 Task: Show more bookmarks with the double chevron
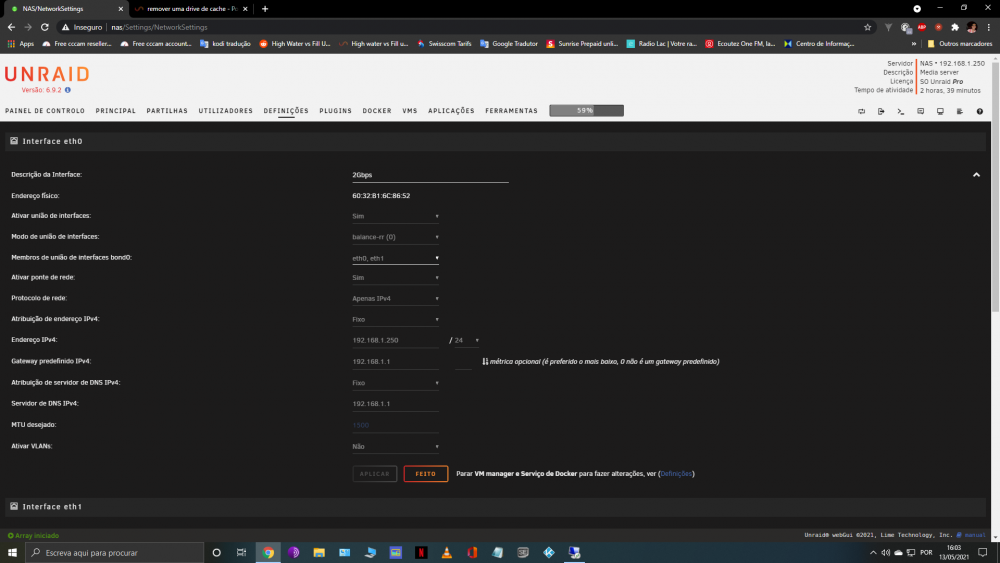(914, 44)
